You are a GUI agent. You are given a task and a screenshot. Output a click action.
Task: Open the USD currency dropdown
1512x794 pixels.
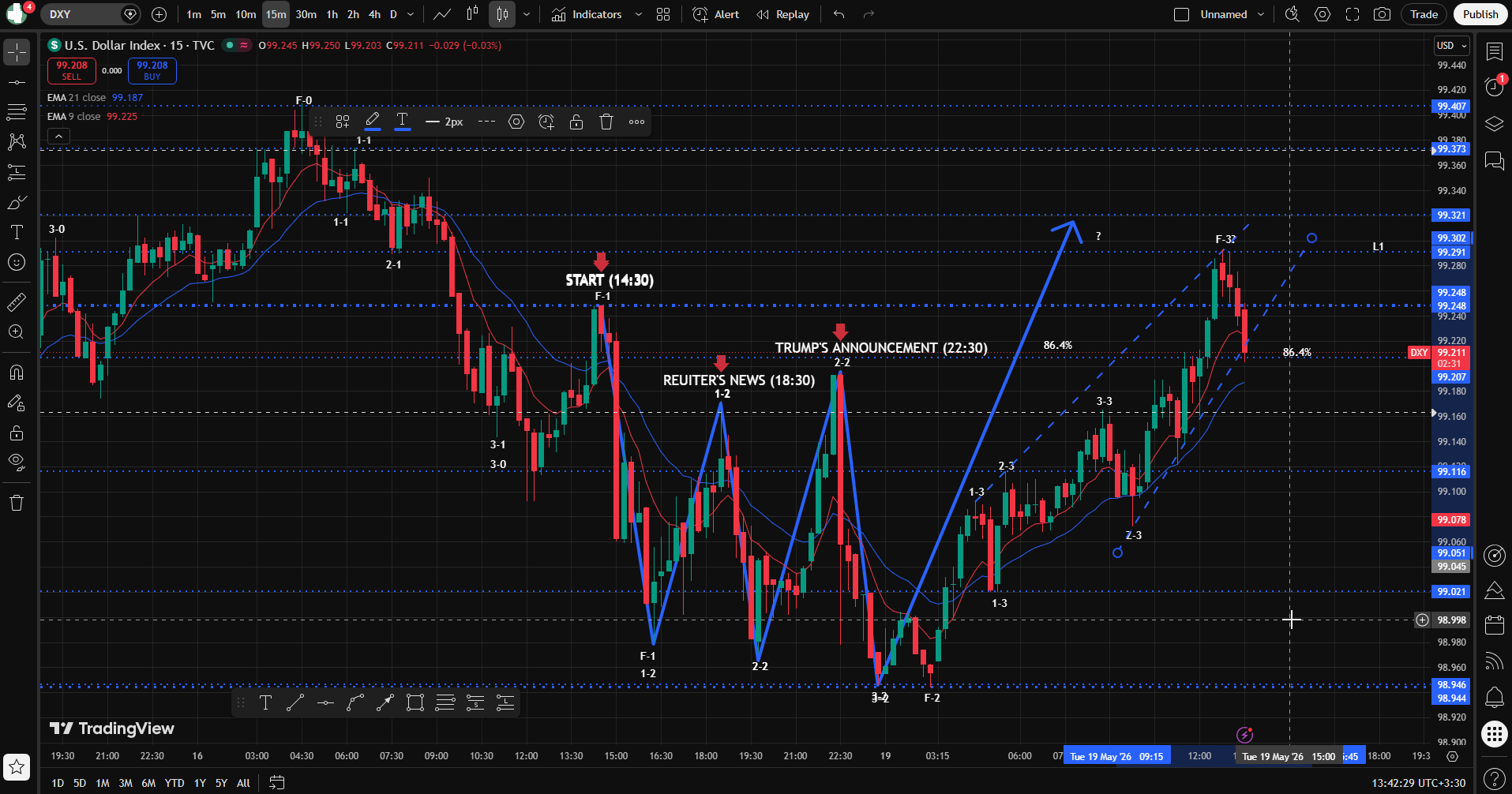[x=1452, y=46]
